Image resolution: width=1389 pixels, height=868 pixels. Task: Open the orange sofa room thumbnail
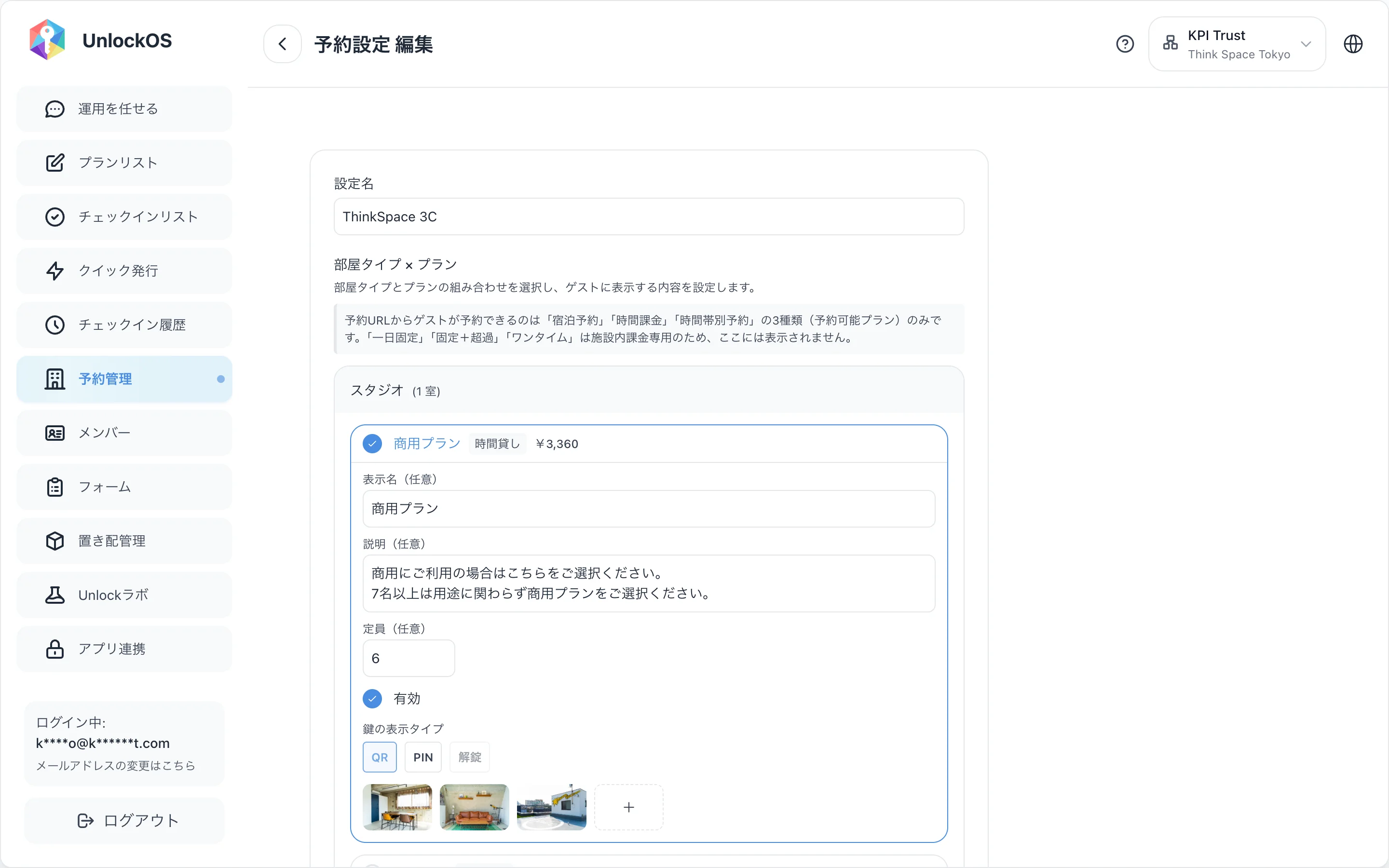(474, 807)
